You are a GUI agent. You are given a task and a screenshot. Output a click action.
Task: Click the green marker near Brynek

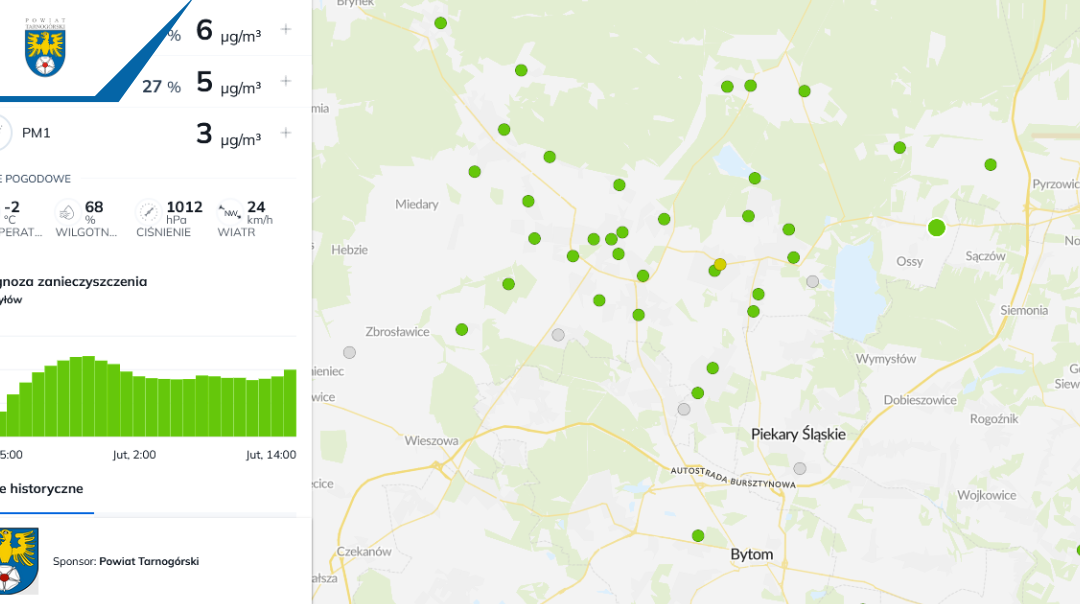tap(440, 23)
